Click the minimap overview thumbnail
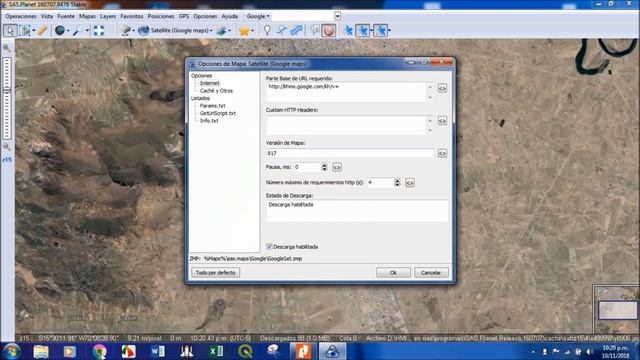 click(616, 309)
